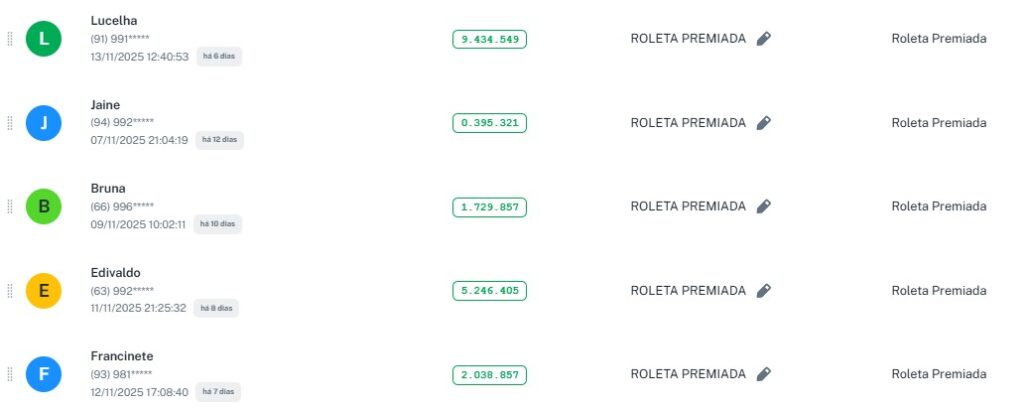Click the green code badge 0.395.321
This screenshot has width=1024, height=409.
(x=489, y=123)
